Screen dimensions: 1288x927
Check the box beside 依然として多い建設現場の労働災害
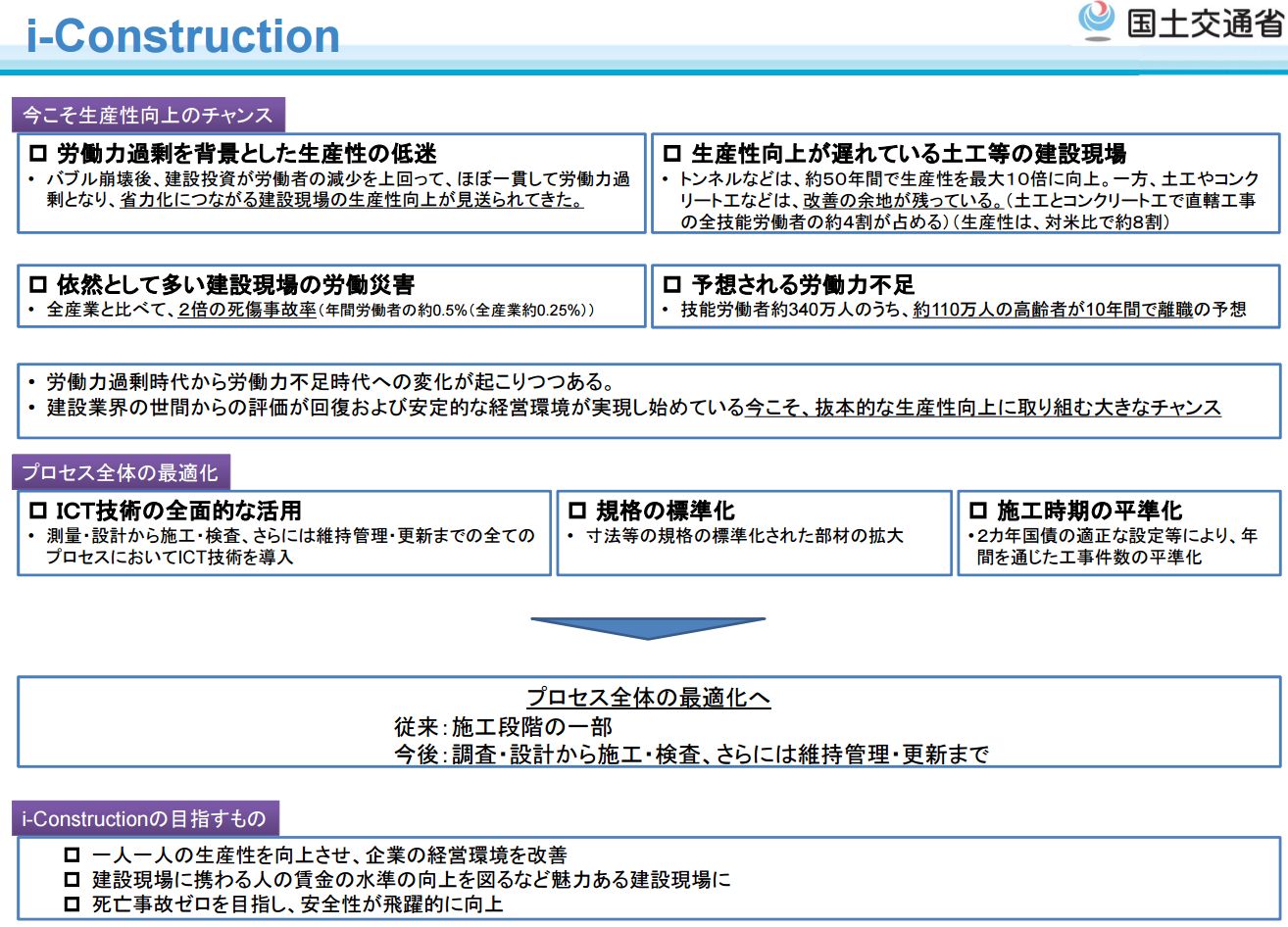(x=38, y=285)
